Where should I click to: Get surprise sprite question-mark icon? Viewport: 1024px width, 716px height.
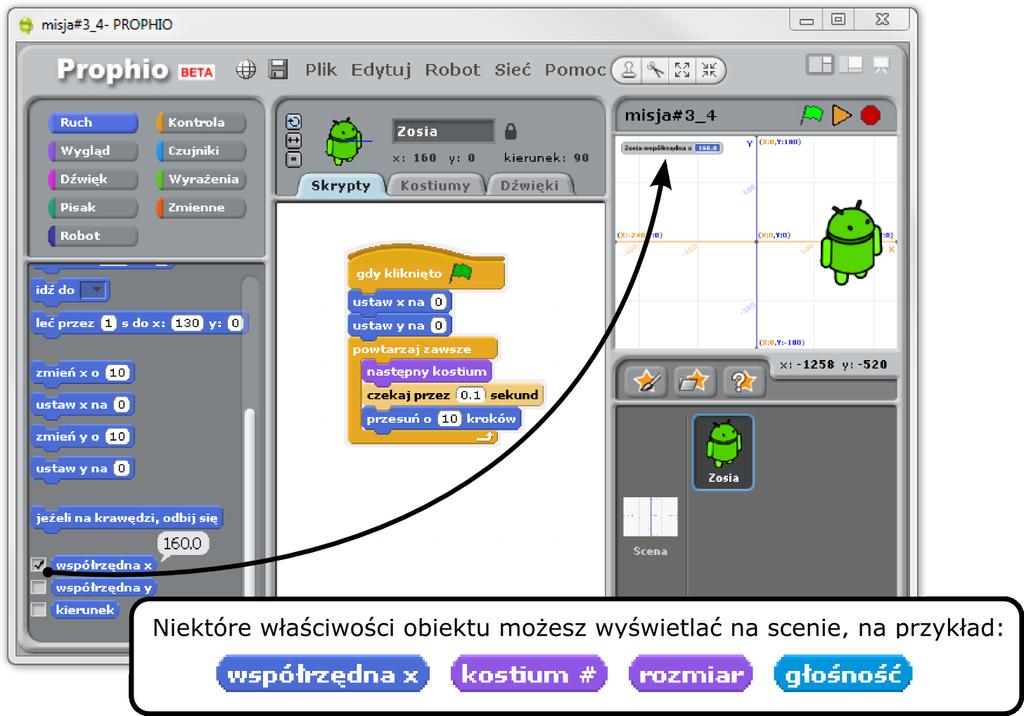743,381
